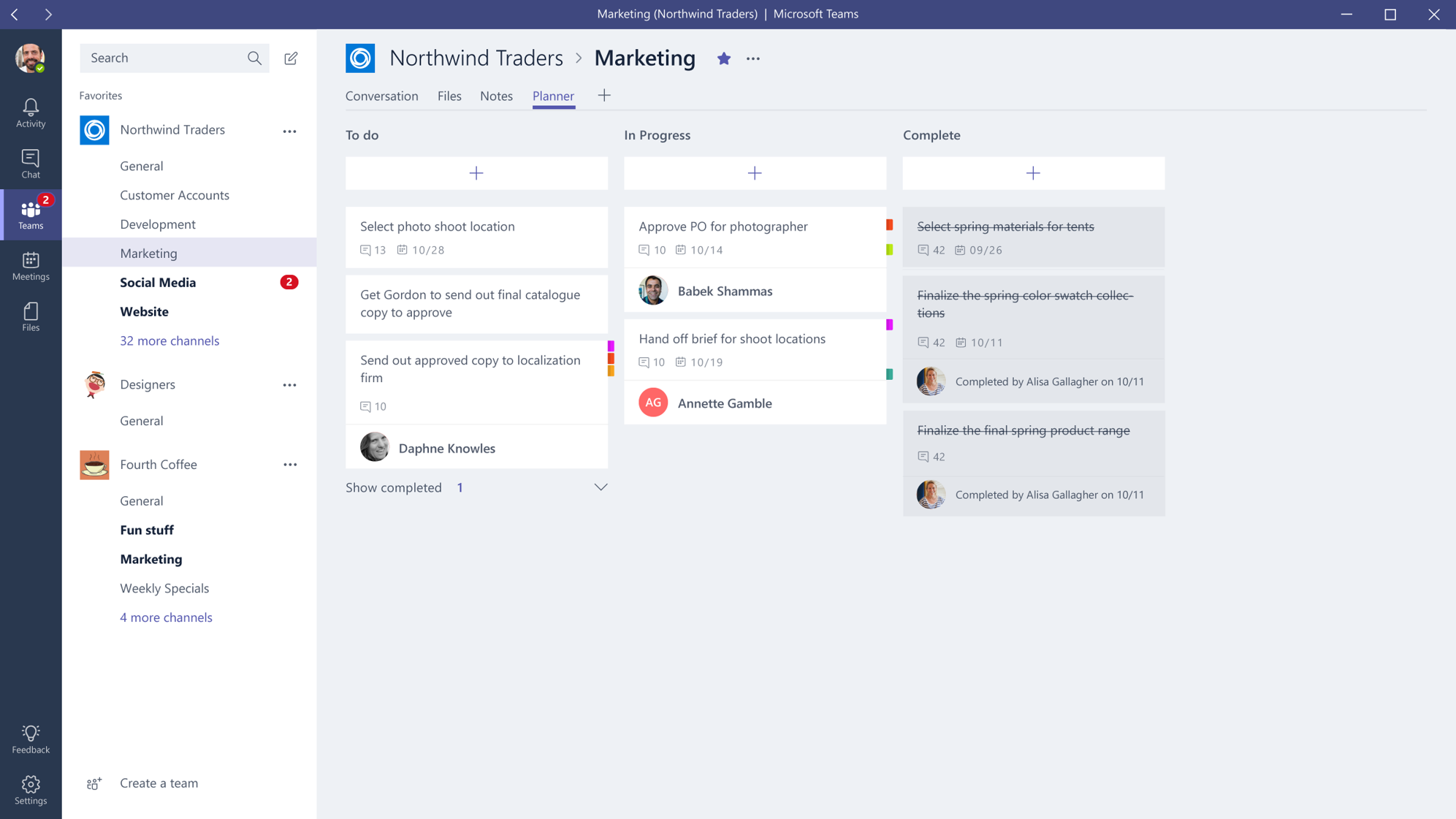Viewport: 1456px width, 819px height.
Task: Switch to the Conversation tab
Action: coord(381,96)
